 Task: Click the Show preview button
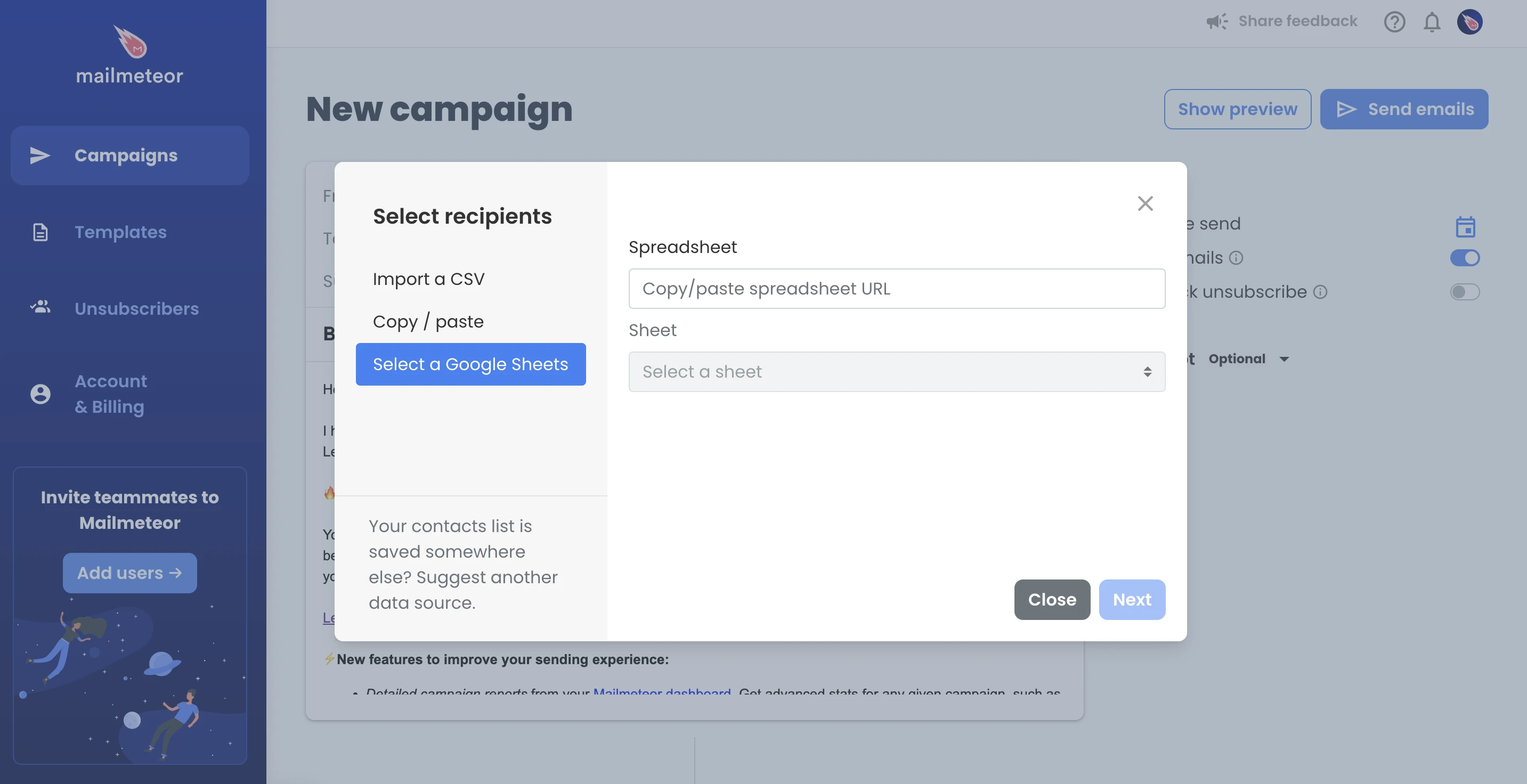[x=1238, y=109]
